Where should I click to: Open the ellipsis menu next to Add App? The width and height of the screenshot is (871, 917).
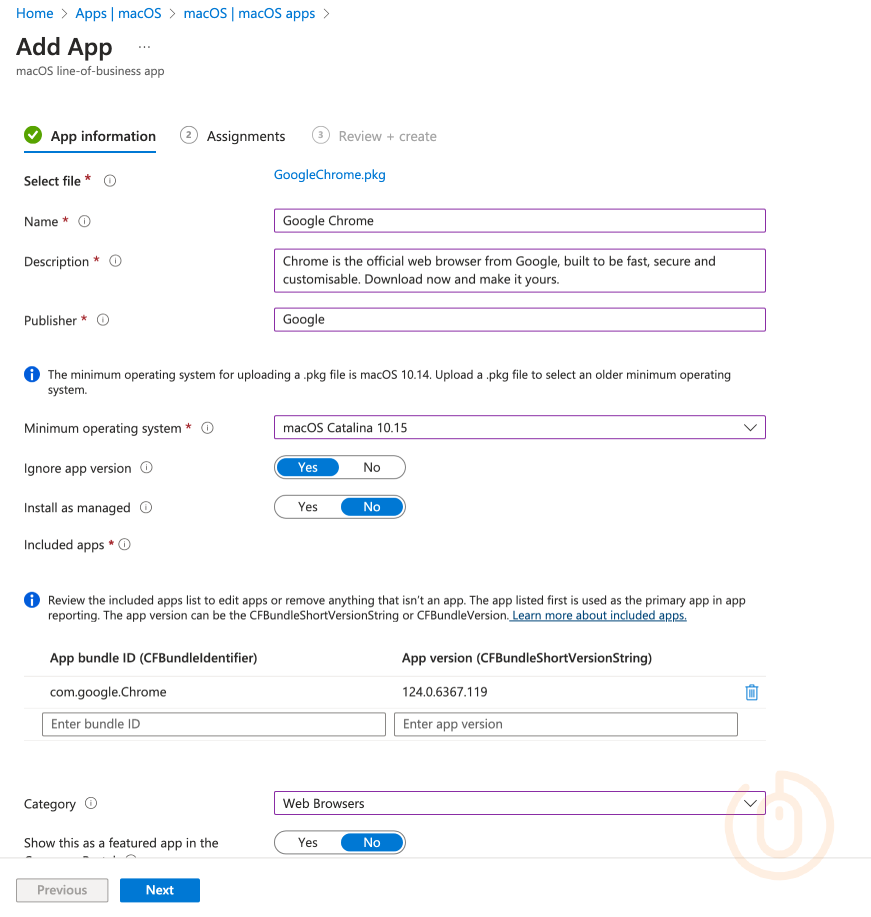click(143, 47)
